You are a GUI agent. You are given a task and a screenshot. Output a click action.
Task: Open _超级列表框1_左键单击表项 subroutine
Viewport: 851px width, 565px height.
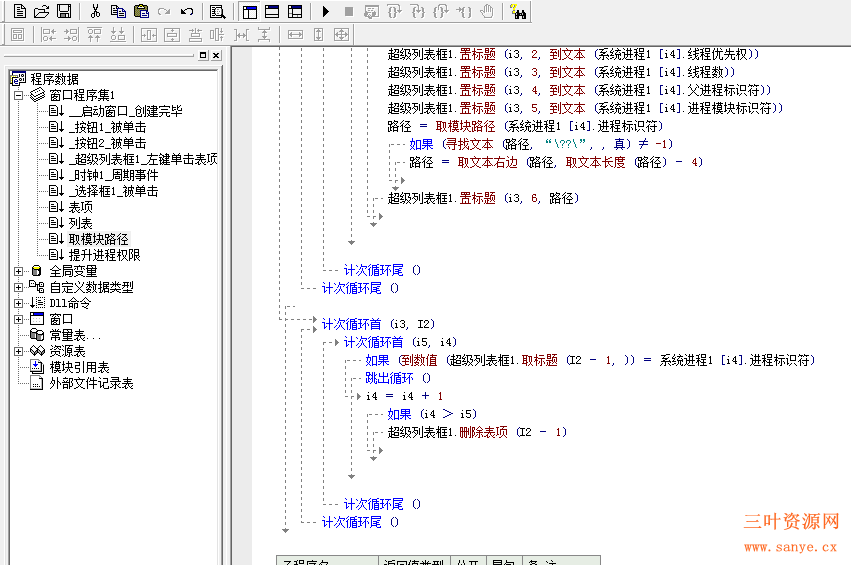coord(143,159)
